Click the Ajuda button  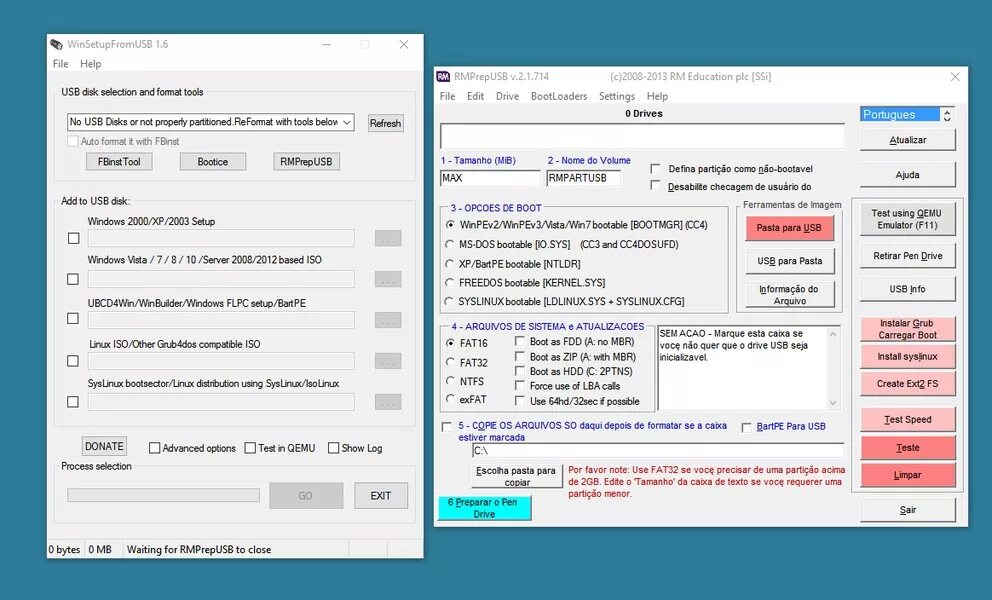pos(908,175)
